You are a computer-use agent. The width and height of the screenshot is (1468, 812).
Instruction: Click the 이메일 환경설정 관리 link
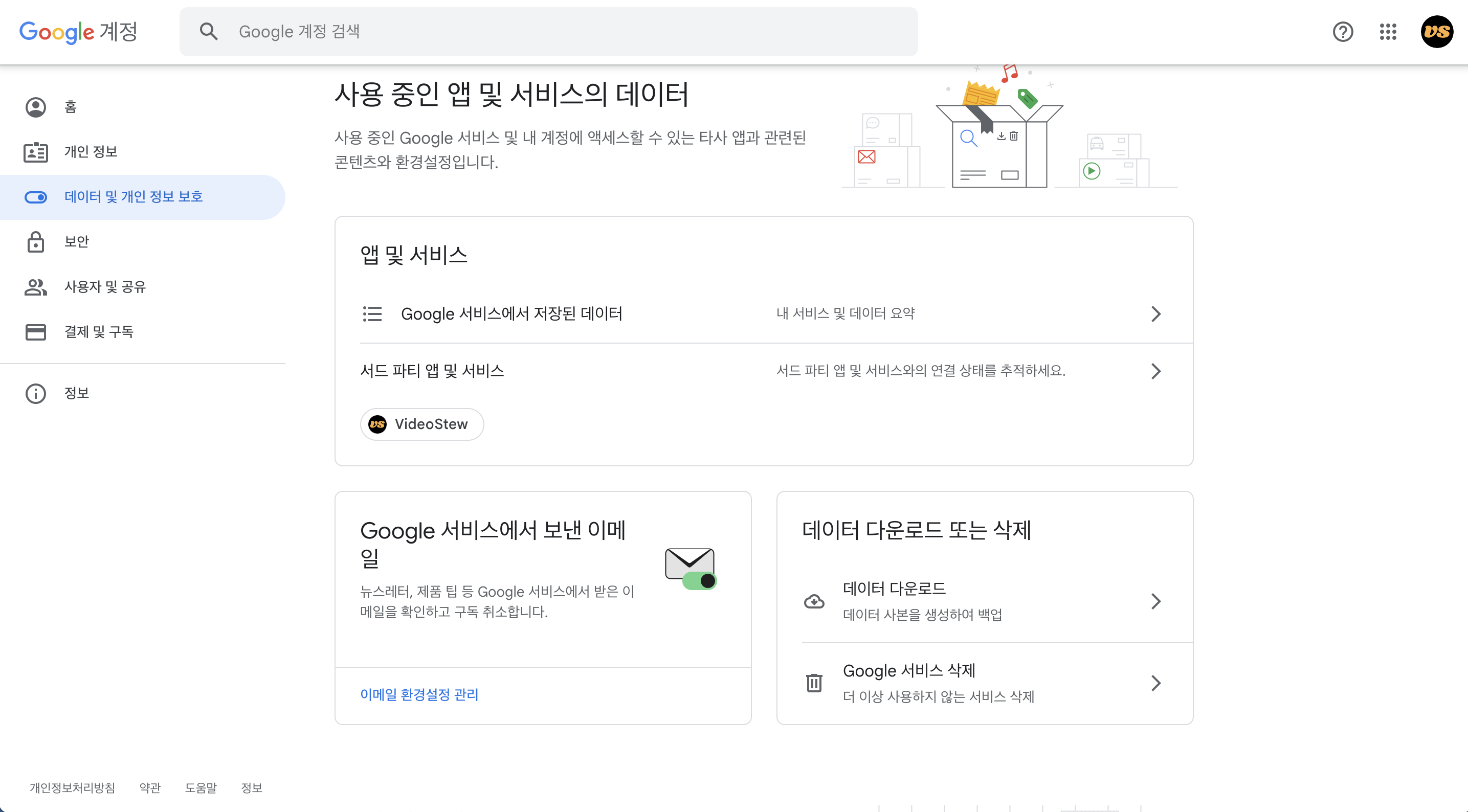419,694
